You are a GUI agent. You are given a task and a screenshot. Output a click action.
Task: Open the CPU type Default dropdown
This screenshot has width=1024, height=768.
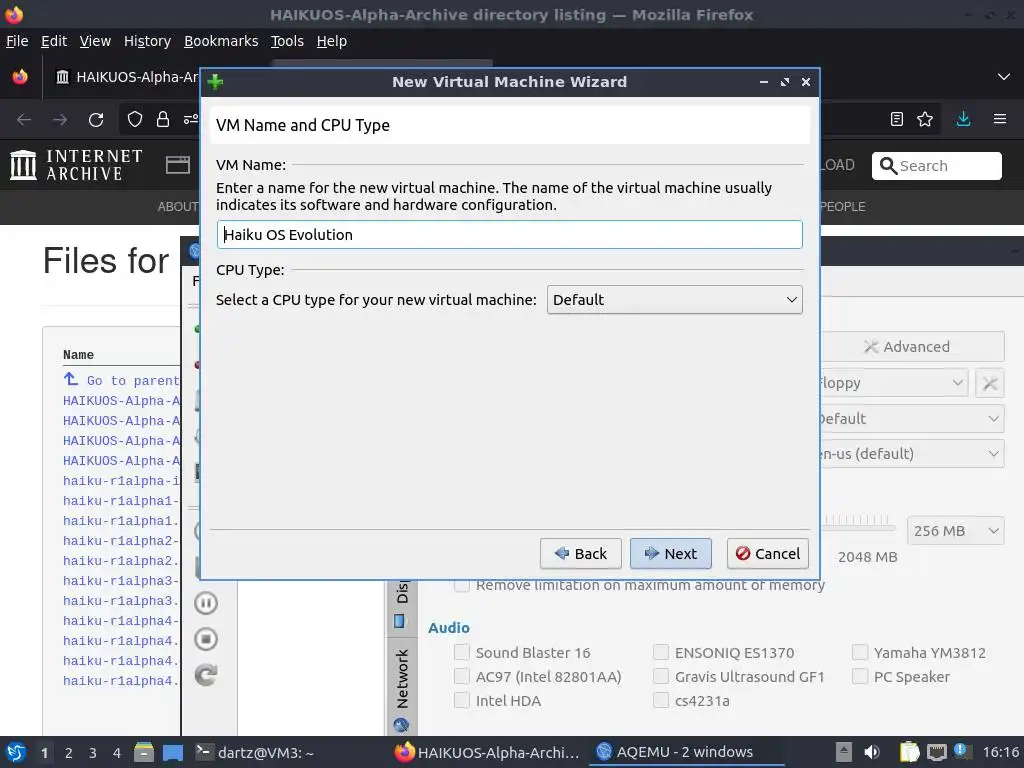coord(675,300)
